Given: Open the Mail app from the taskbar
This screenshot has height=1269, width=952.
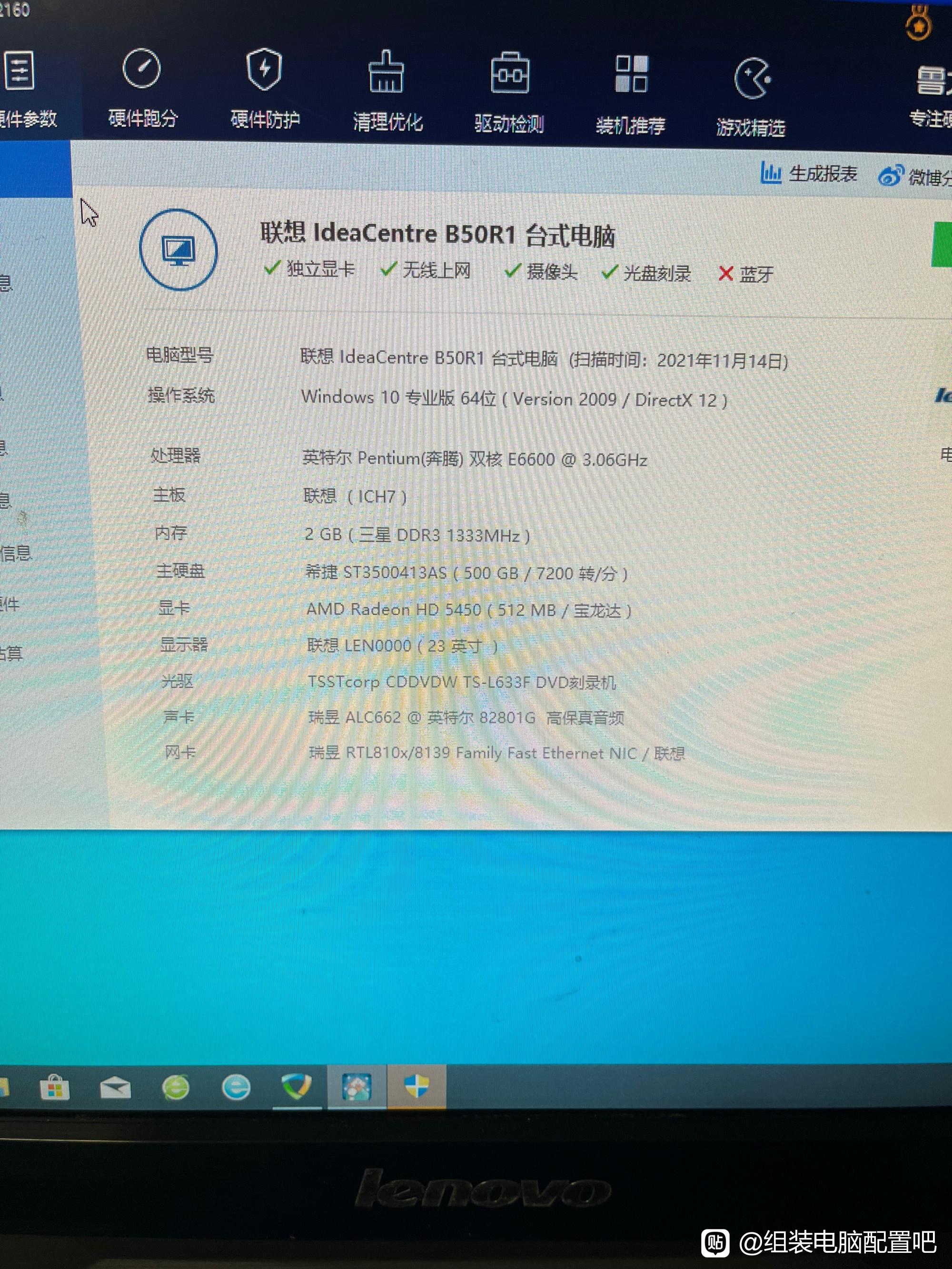Looking at the screenshot, I should (x=115, y=1087).
